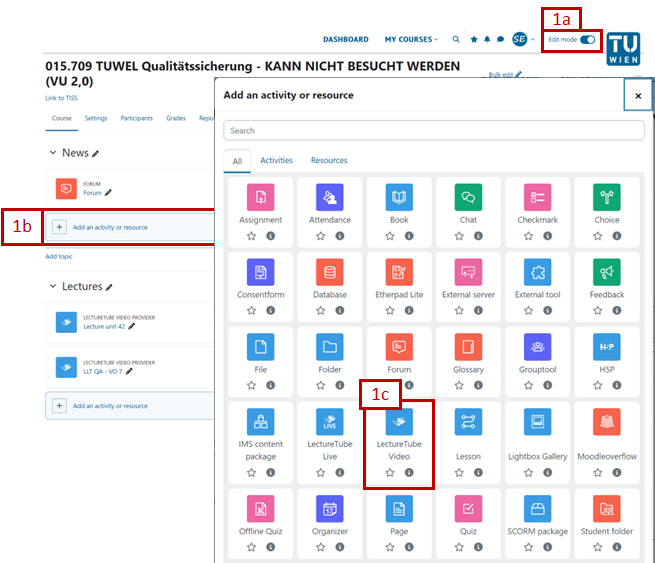Screen dimensions: 655x563
Task: Select the Page resource icon
Action: [x=399, y=509]
